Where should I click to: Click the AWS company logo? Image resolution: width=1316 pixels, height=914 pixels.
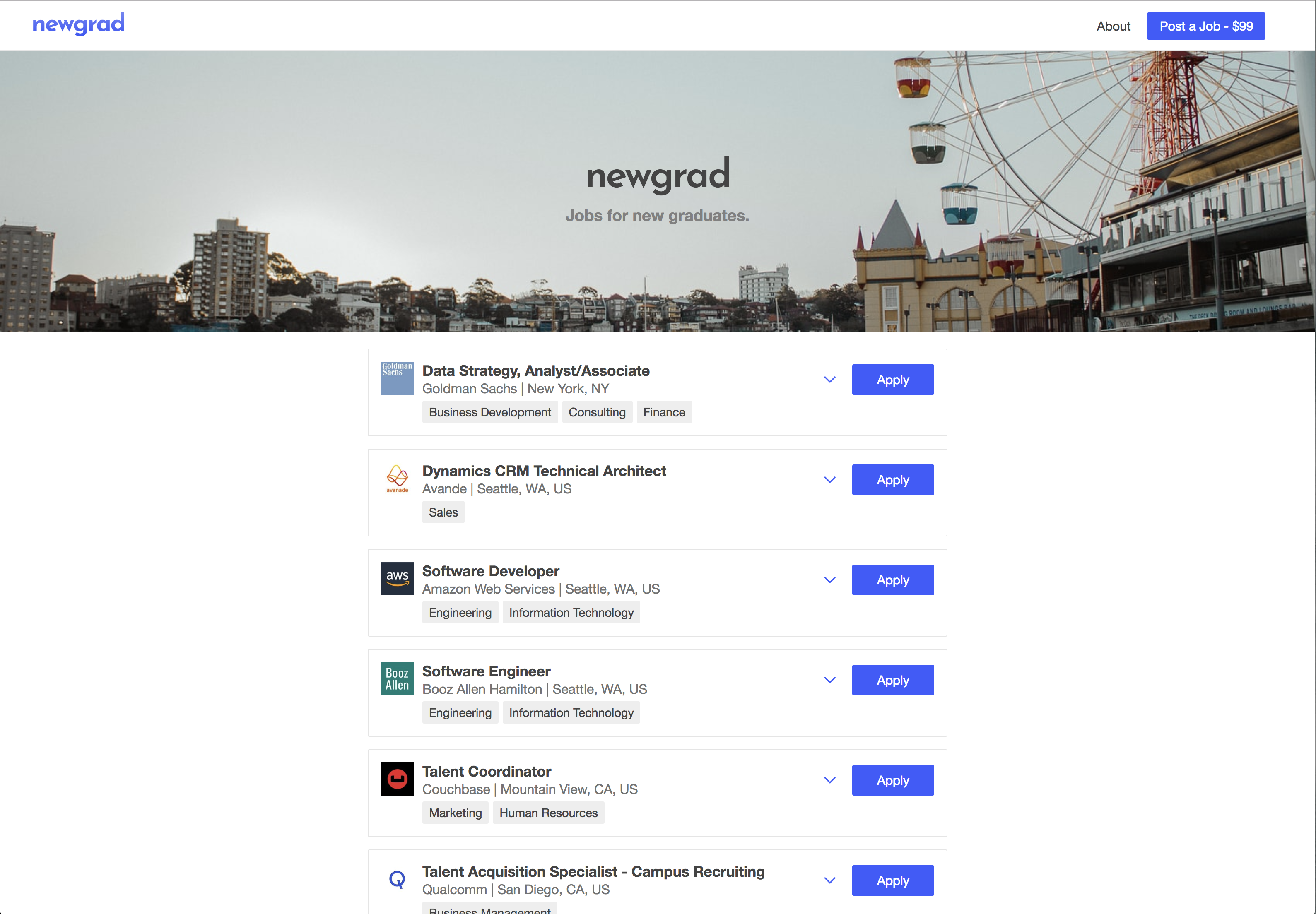point(397,578)
